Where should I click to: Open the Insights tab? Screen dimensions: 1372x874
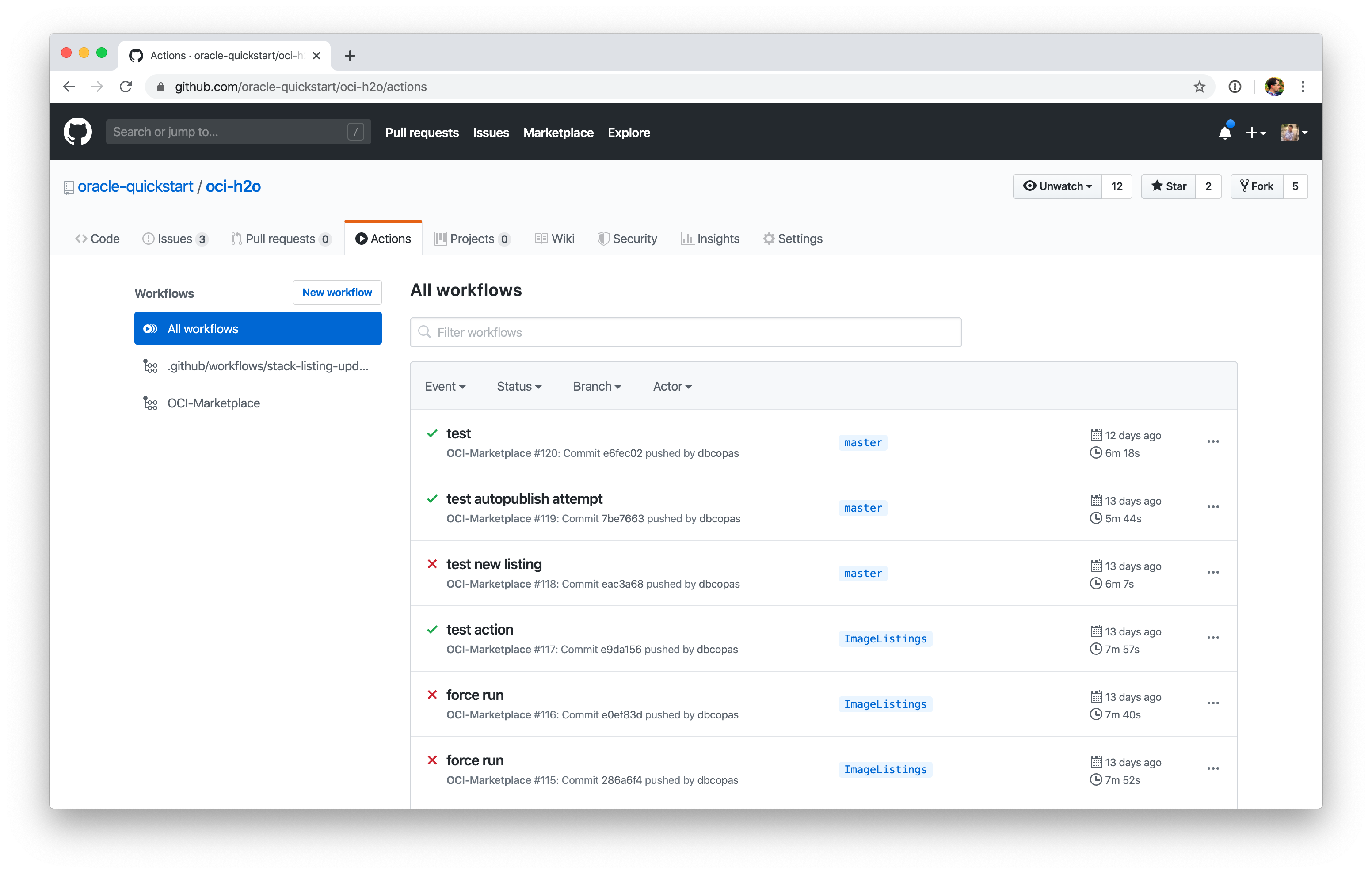[710, 239]
